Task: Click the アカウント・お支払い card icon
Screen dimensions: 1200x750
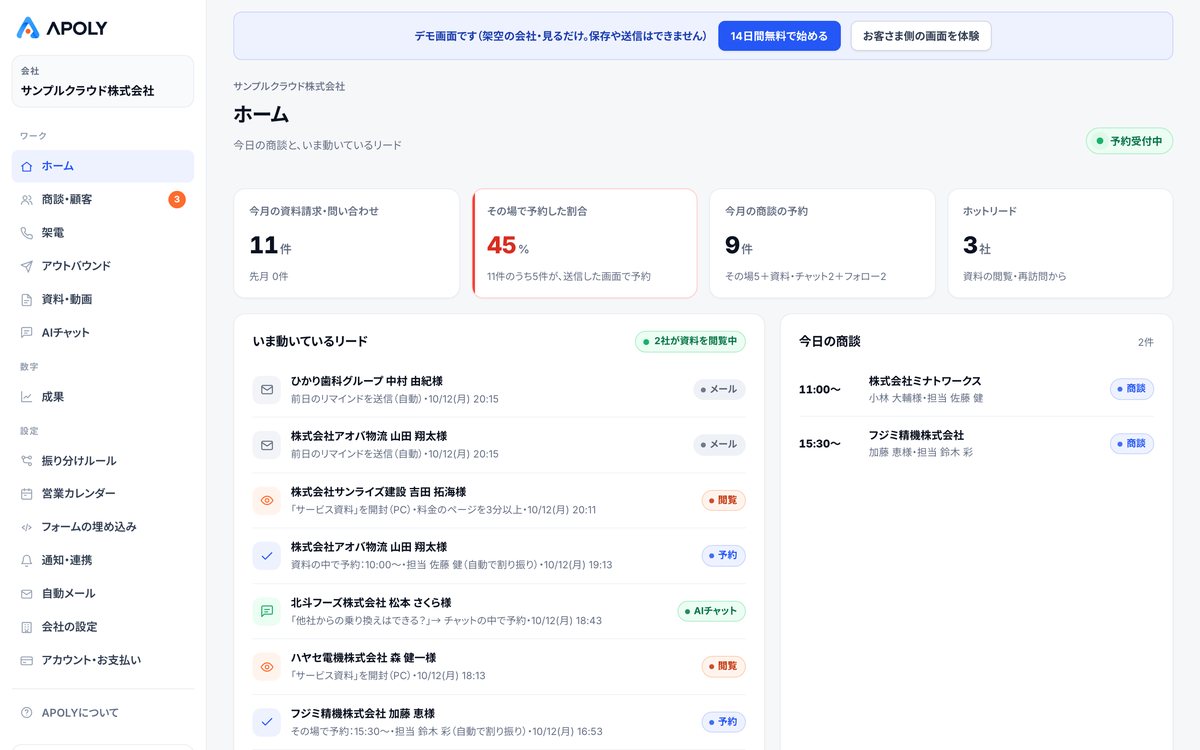Action: [x=27, y=660]
